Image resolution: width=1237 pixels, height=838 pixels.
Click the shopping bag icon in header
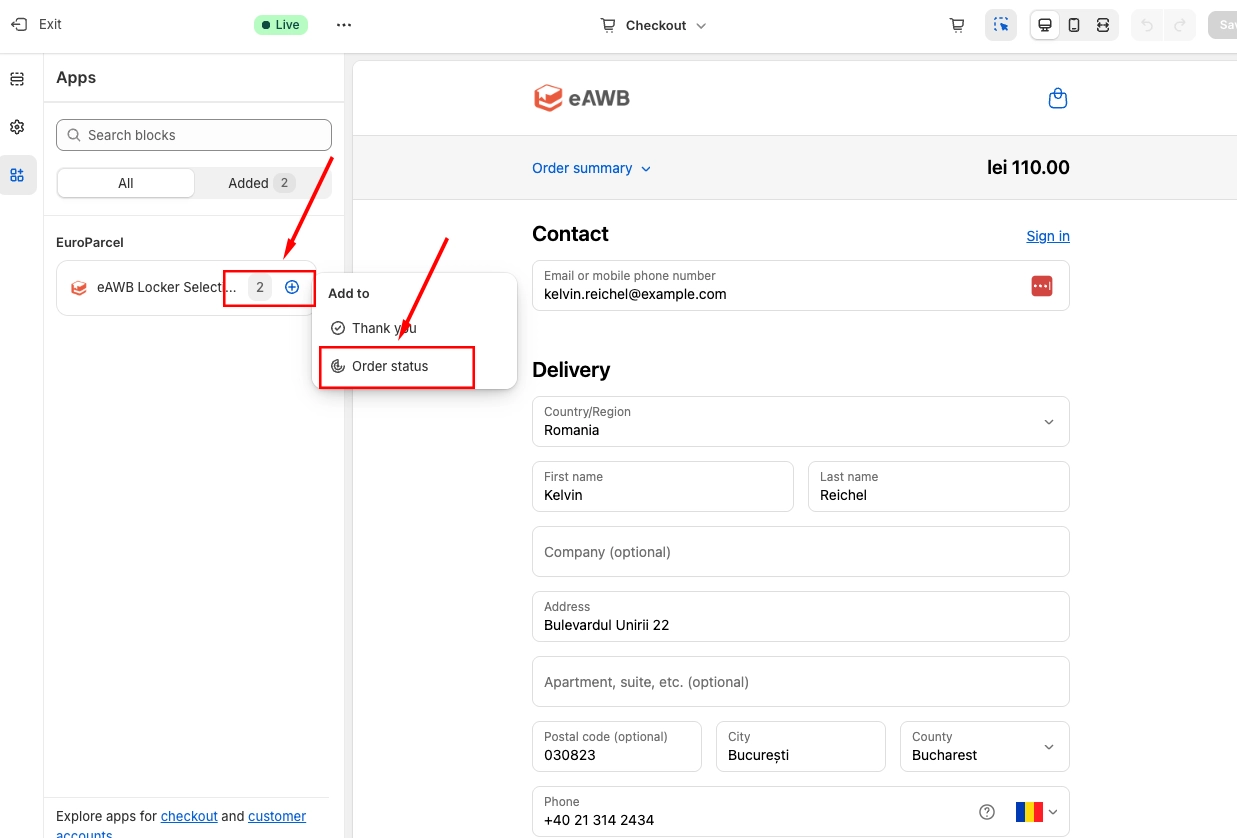point(1058,98)
